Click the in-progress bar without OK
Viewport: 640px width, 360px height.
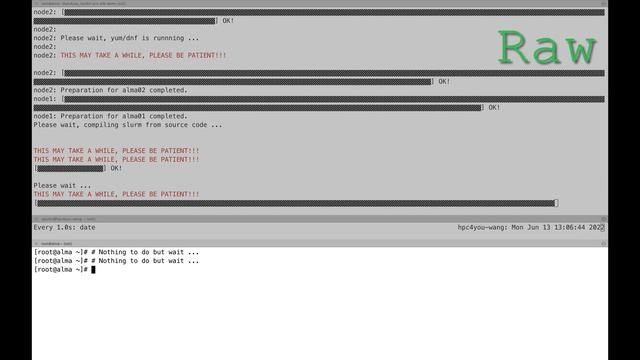296,203
